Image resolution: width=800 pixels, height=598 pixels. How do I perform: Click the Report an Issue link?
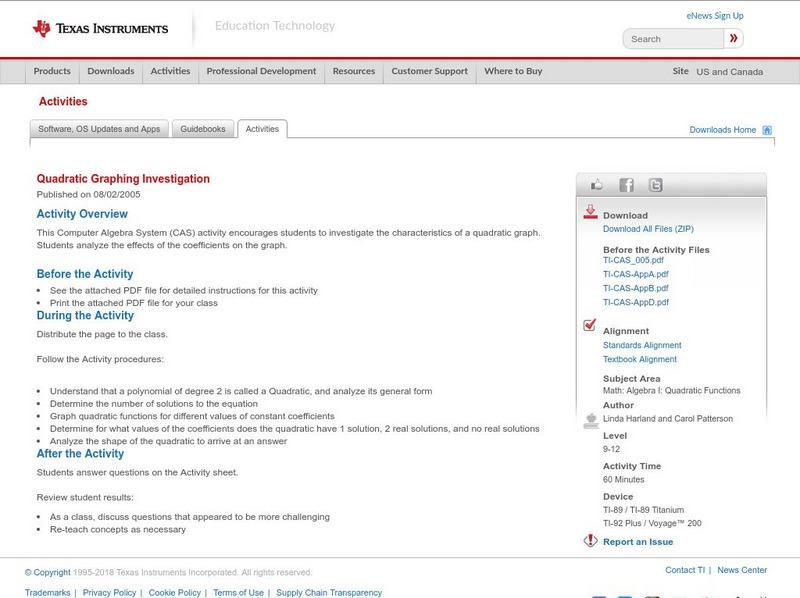[638, 542]
